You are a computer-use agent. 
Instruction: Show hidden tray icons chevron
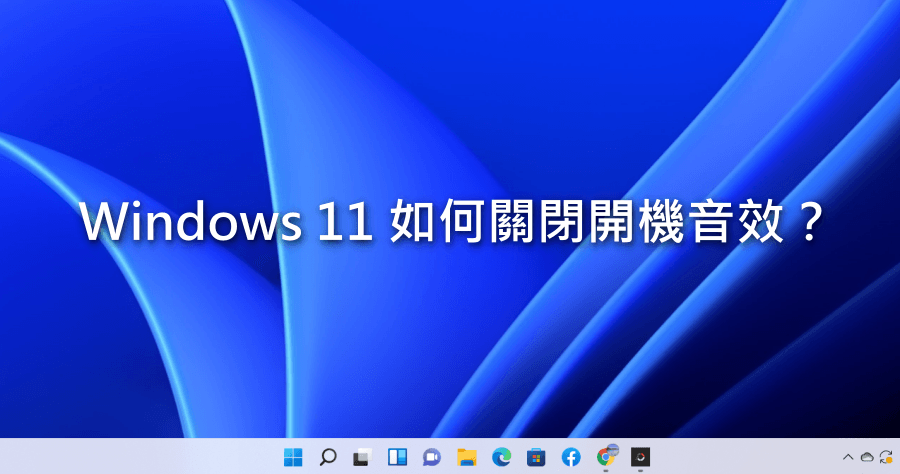coord(848,457)
